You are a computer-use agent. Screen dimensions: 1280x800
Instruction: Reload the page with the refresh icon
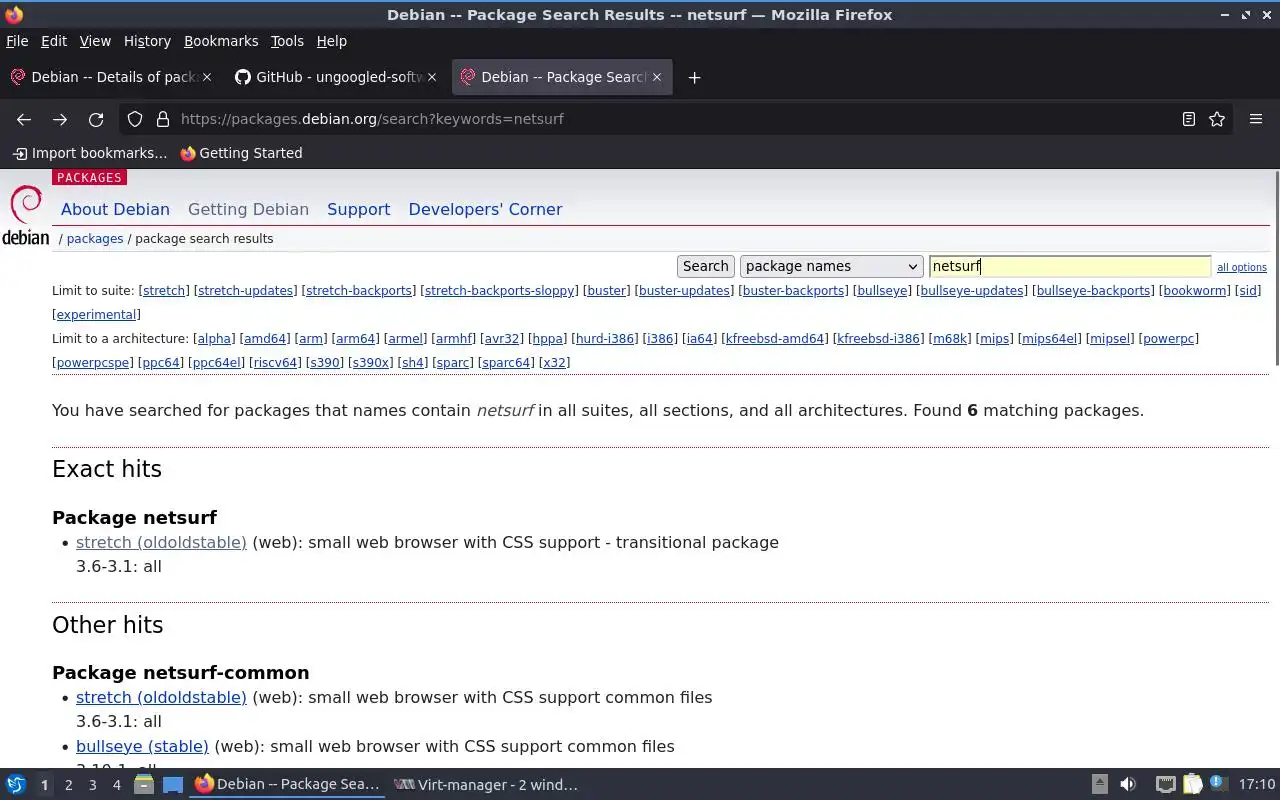point(96,119)
